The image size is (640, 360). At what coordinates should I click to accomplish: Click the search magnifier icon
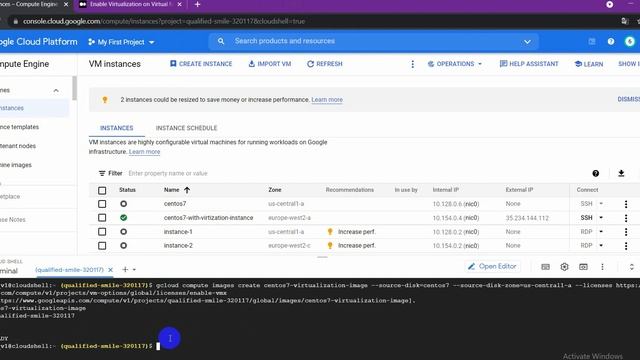221,41
